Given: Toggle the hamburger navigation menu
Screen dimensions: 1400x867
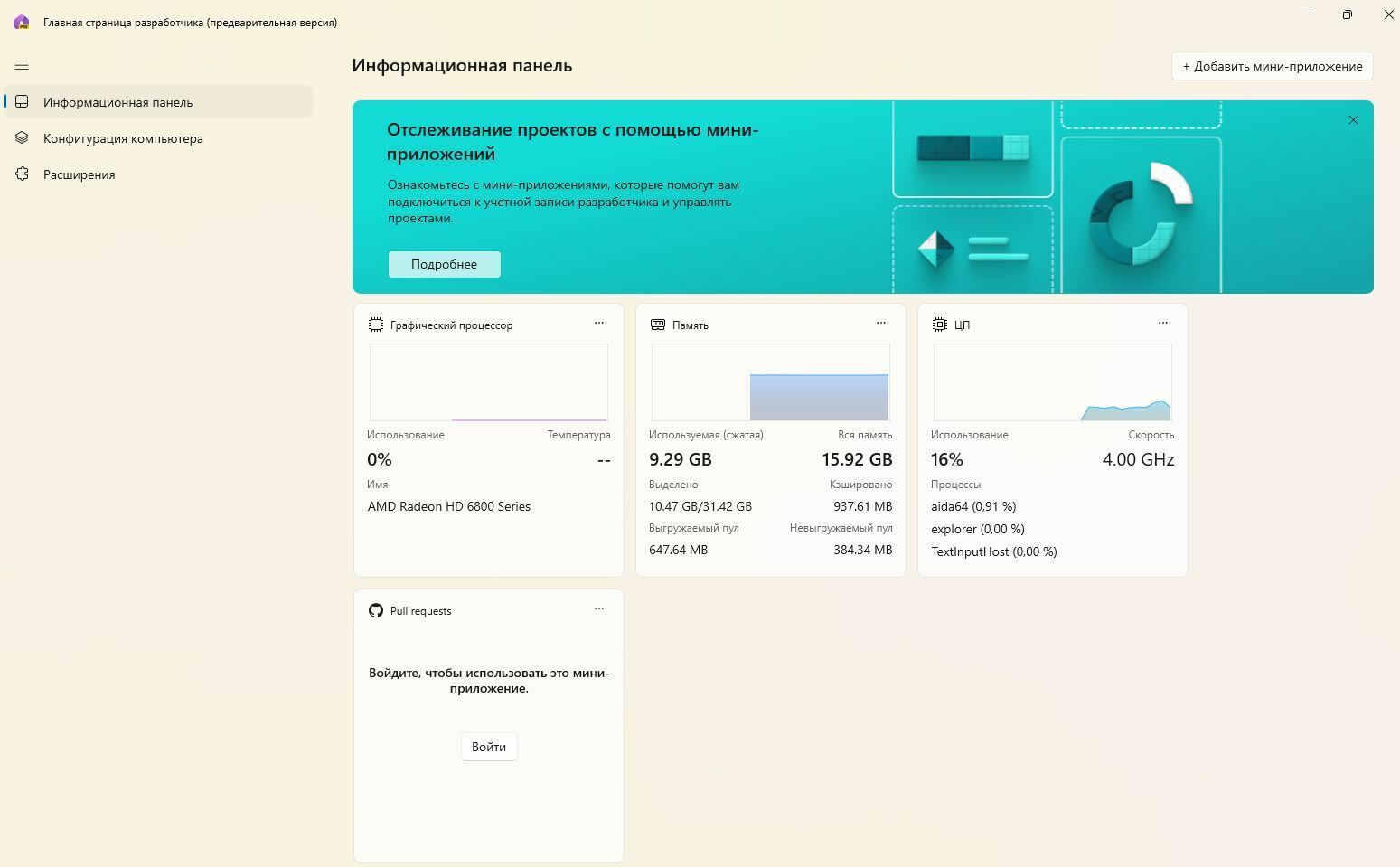Looking at the screenshot, I should [22, 65].
